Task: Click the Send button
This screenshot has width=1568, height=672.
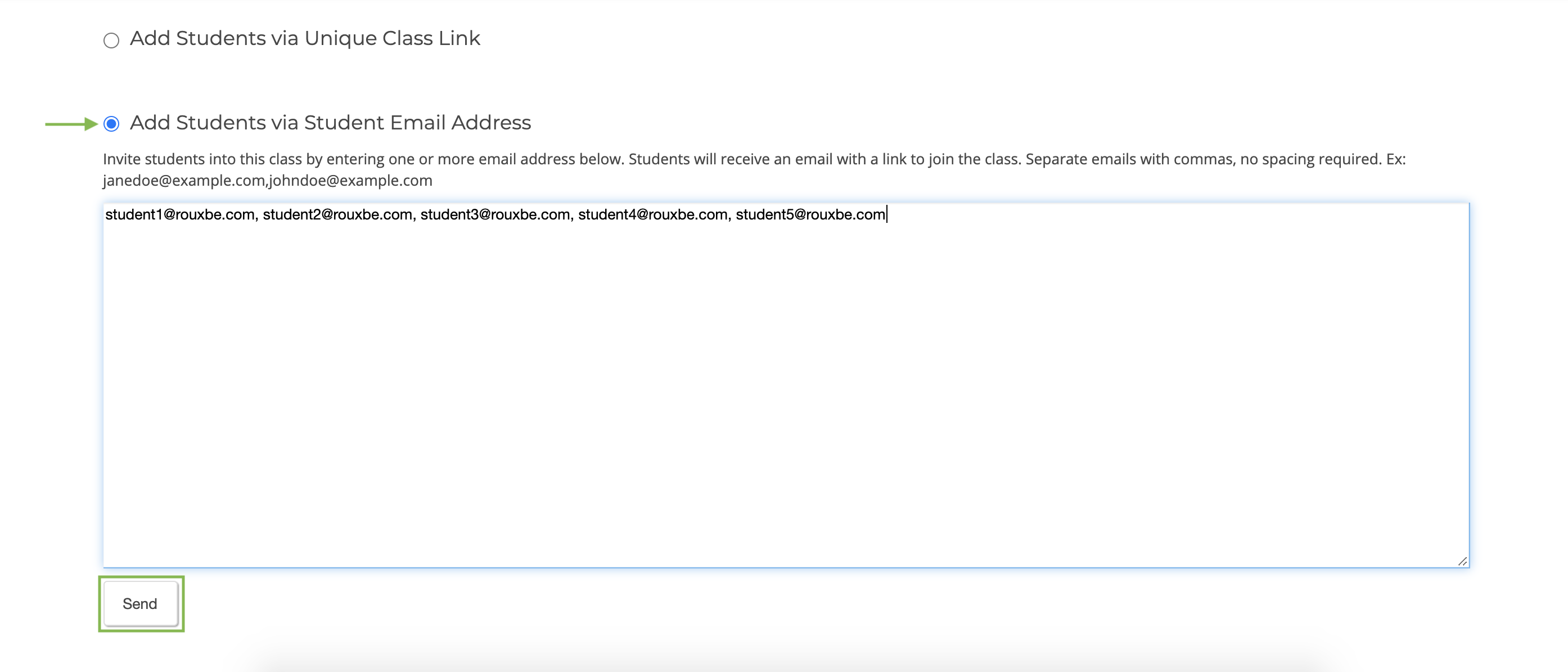Action: pyautogui.click(x=140, y=603)
